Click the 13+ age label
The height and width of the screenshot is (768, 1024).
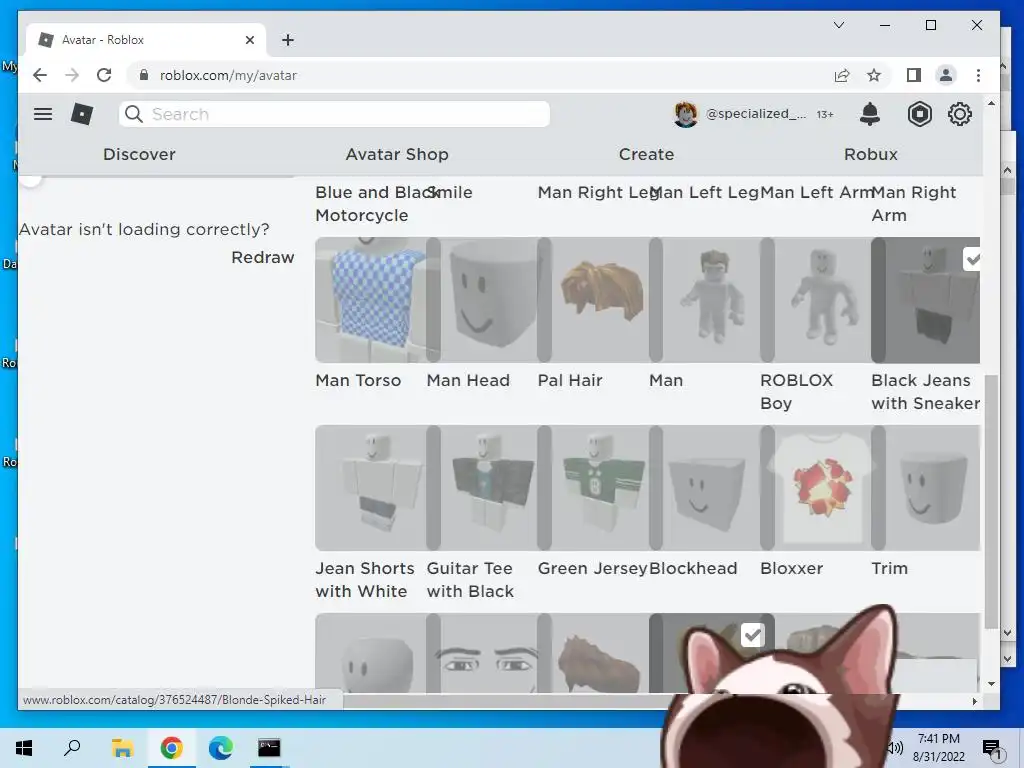click(825, 114)
